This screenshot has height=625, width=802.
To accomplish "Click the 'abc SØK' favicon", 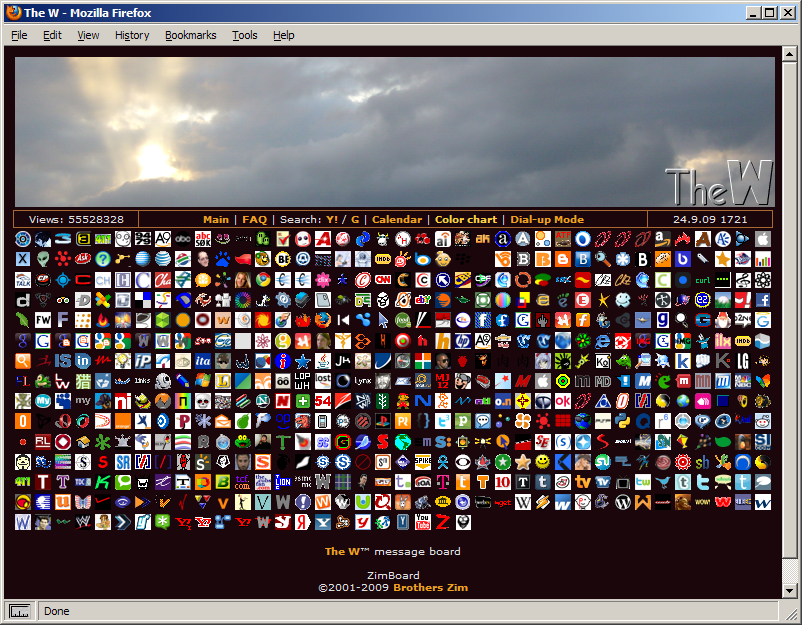I will (x=203, y=238).
